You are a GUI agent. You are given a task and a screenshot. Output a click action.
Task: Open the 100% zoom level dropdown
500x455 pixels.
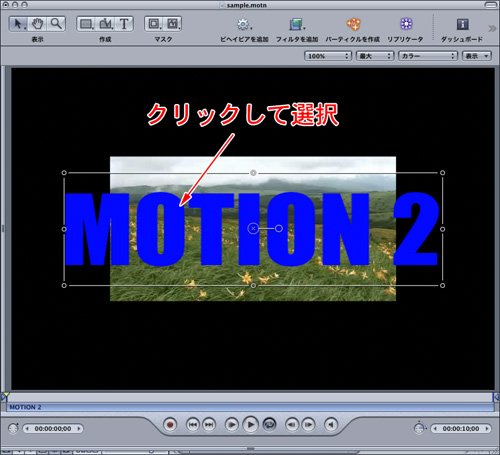pos(328,56)
